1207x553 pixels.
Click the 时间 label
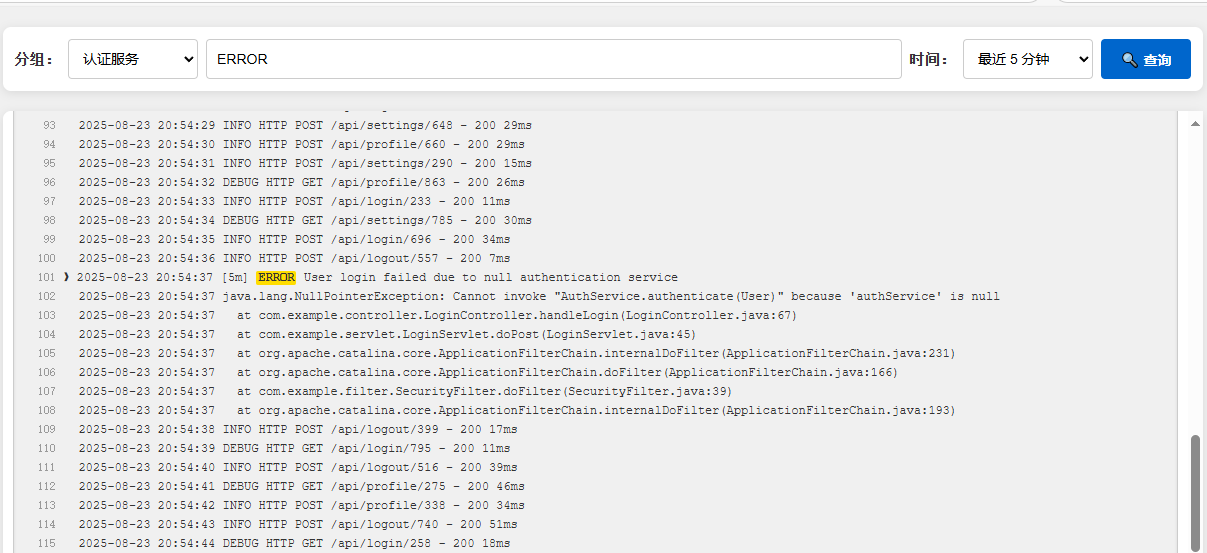(x=929, y=60)
